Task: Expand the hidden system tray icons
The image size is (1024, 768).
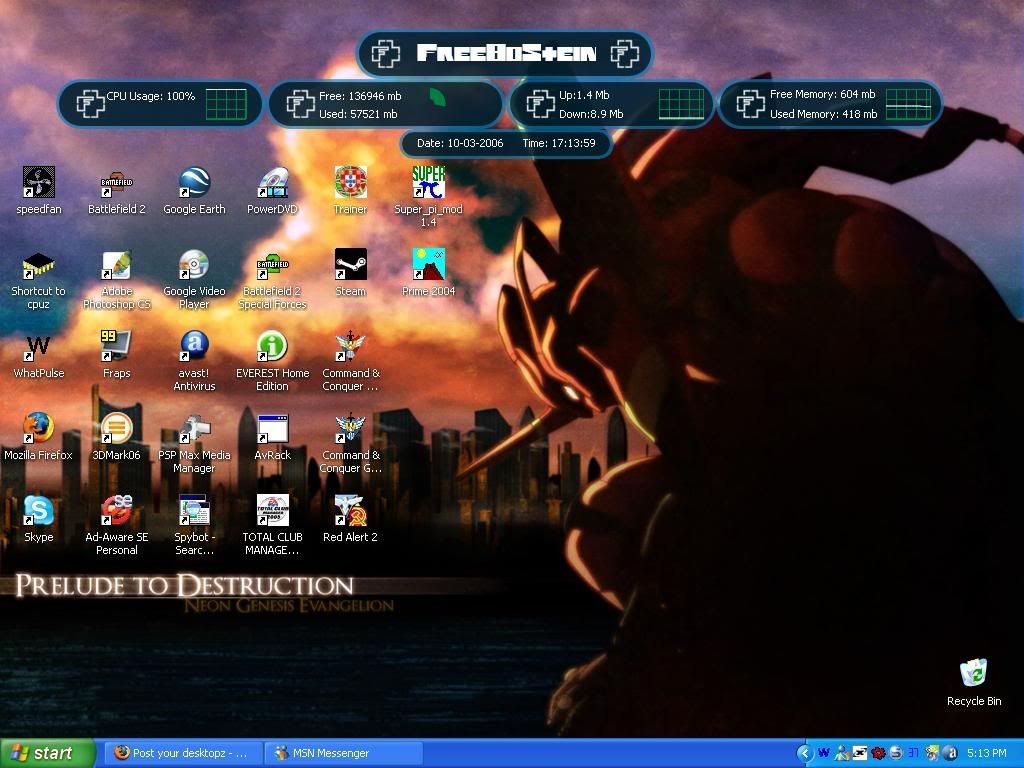Action: 804,753
